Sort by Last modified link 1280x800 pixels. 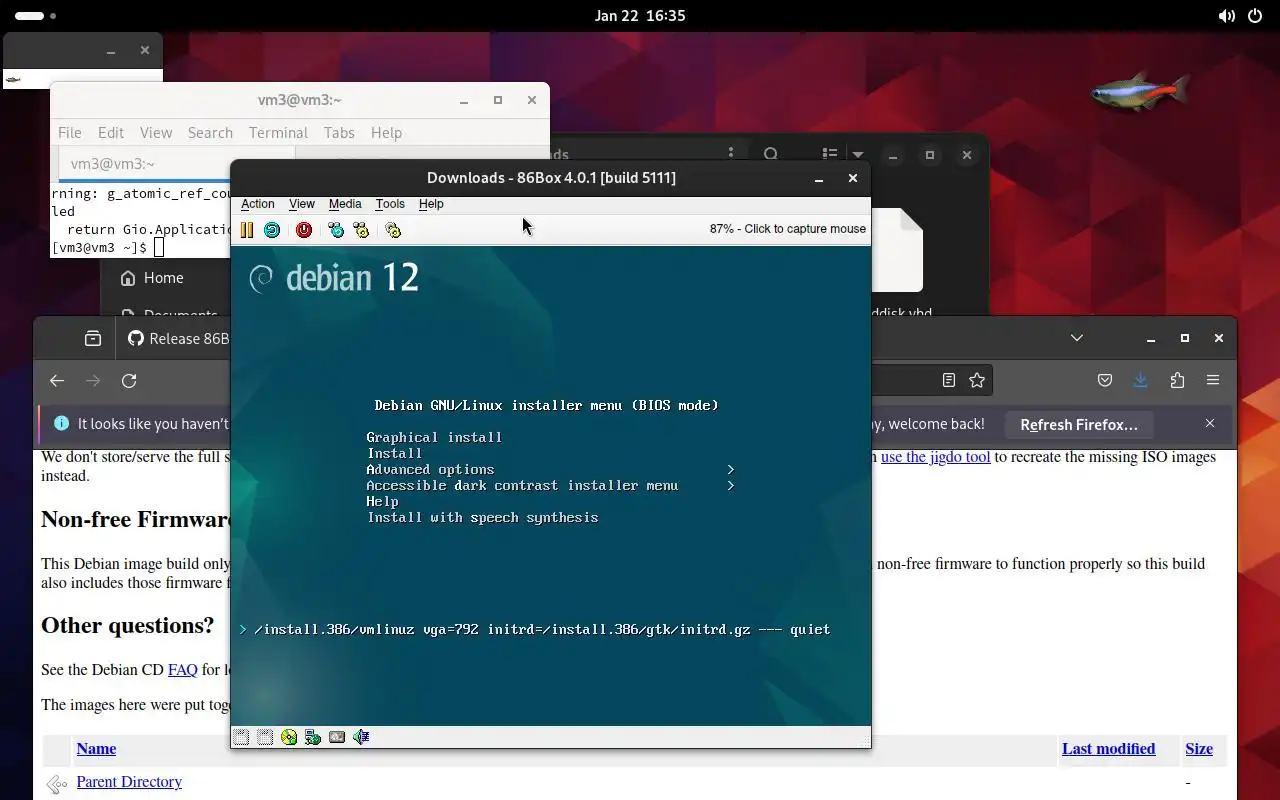1108,748
